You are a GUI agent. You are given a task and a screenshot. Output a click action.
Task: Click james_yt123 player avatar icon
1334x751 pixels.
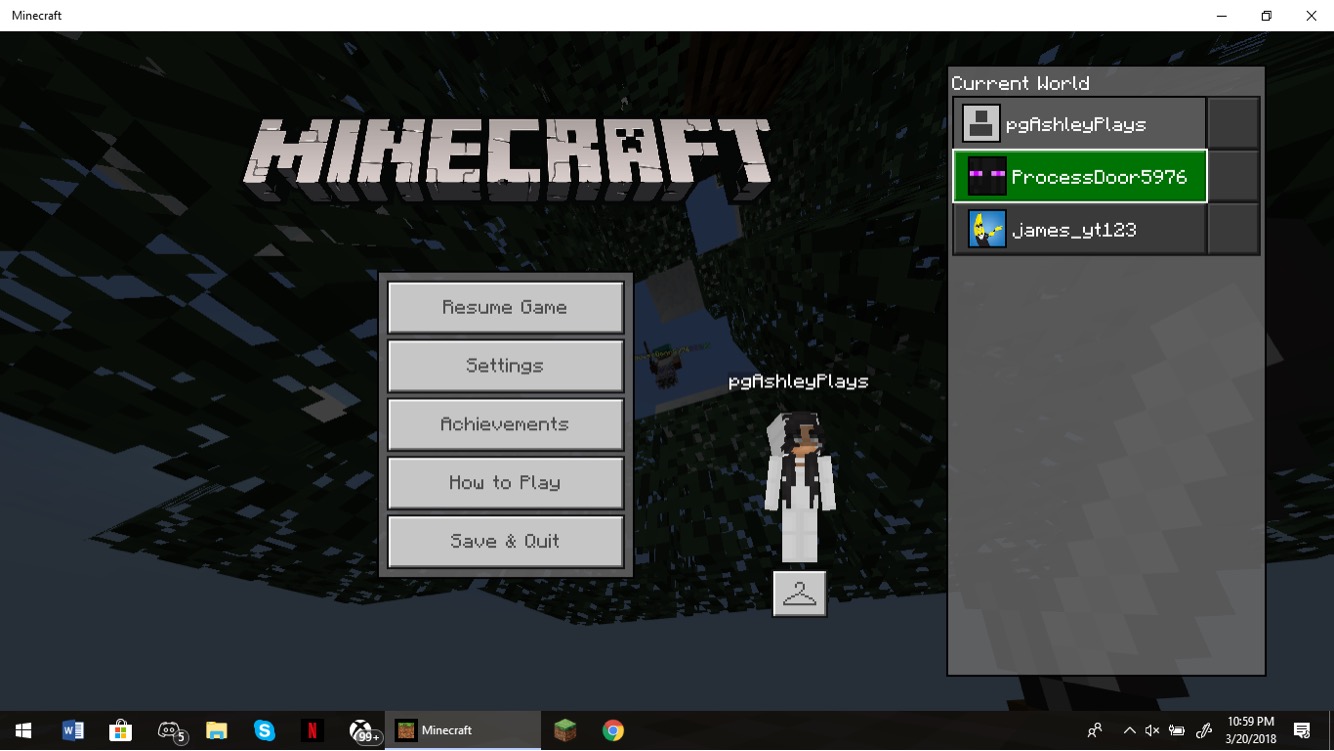coord(986,230)
